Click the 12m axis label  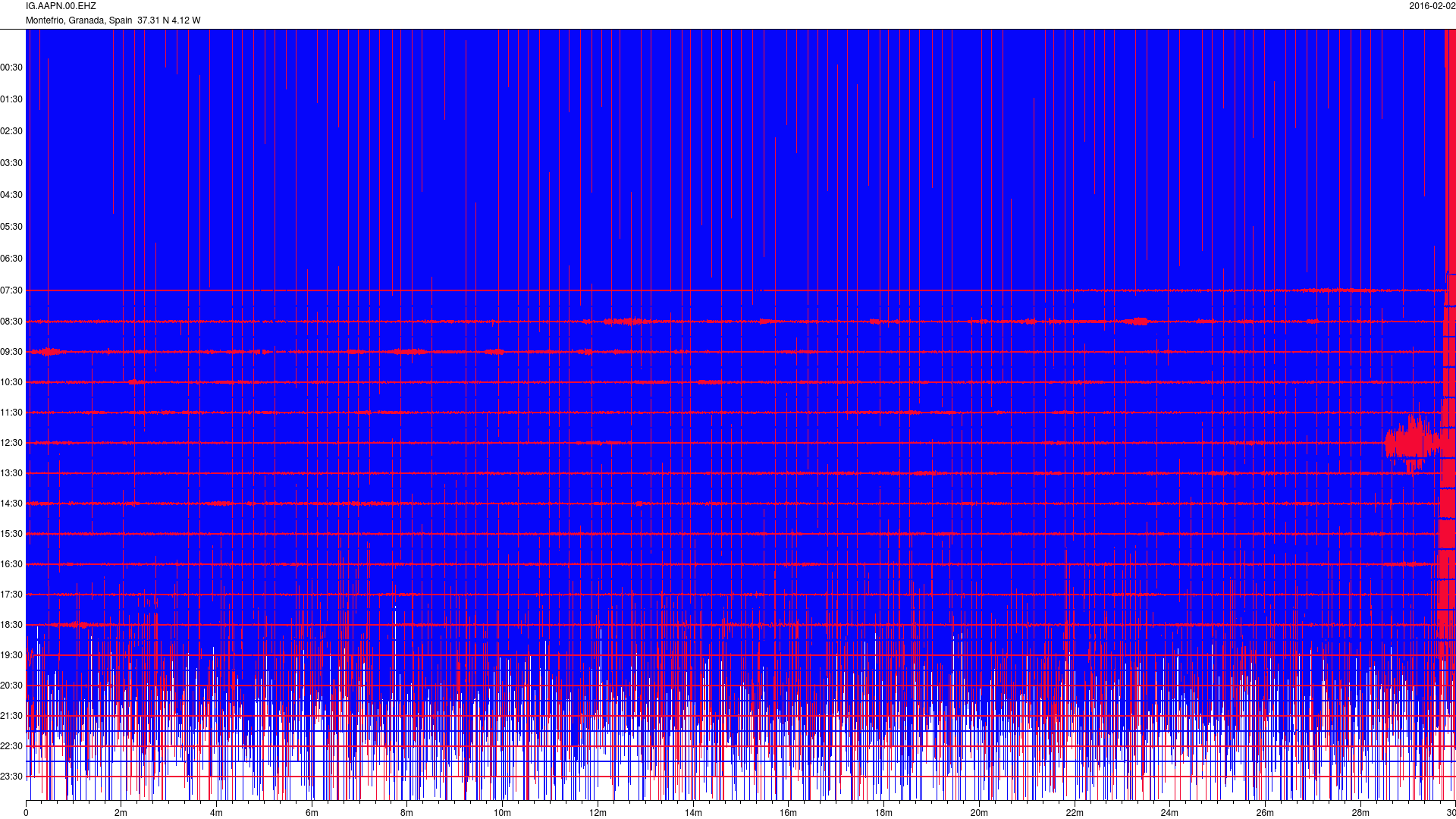[x=598, y=813]
